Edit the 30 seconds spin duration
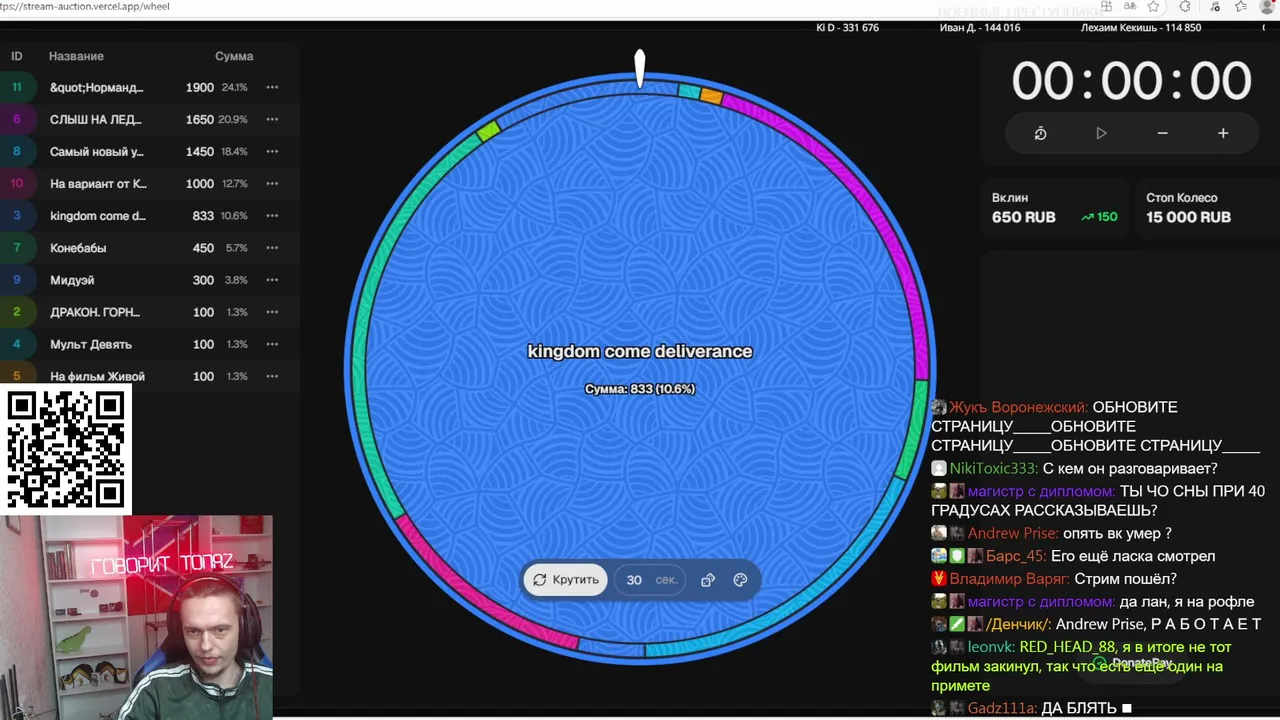 tap(651, 580)
